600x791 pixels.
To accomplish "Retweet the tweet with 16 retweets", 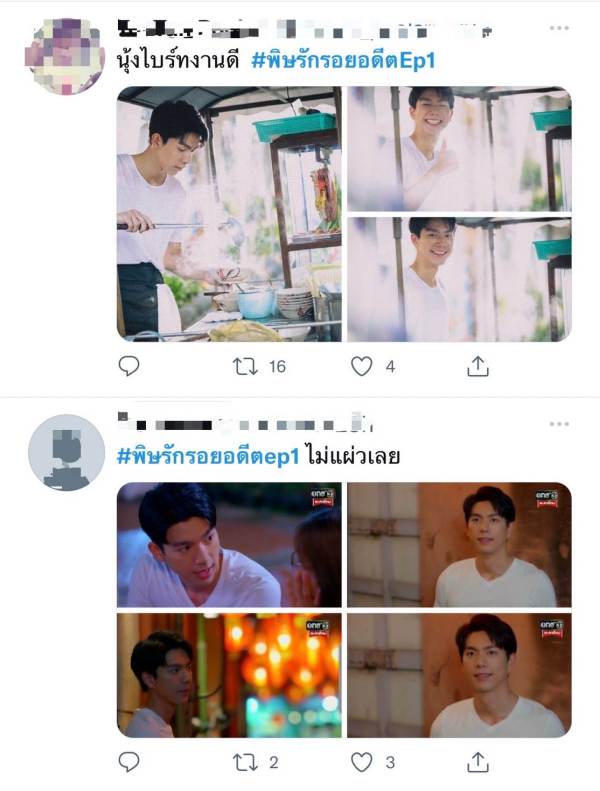I will (x=245, y=366).
